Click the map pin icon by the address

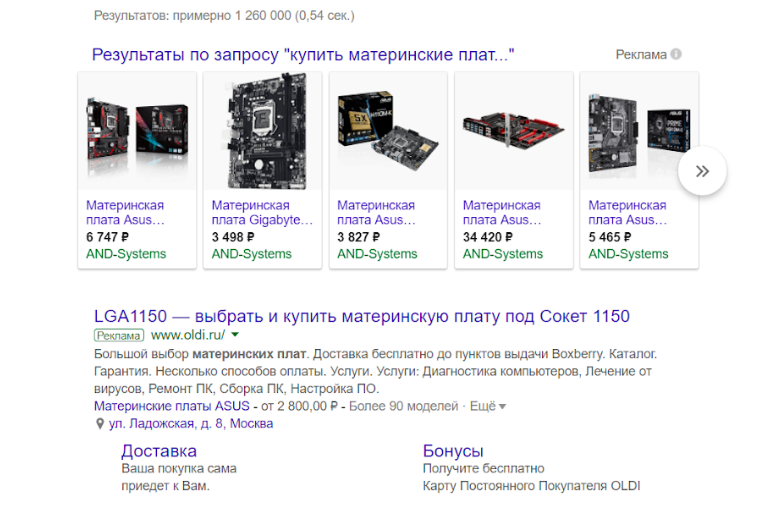pos(100,424)
